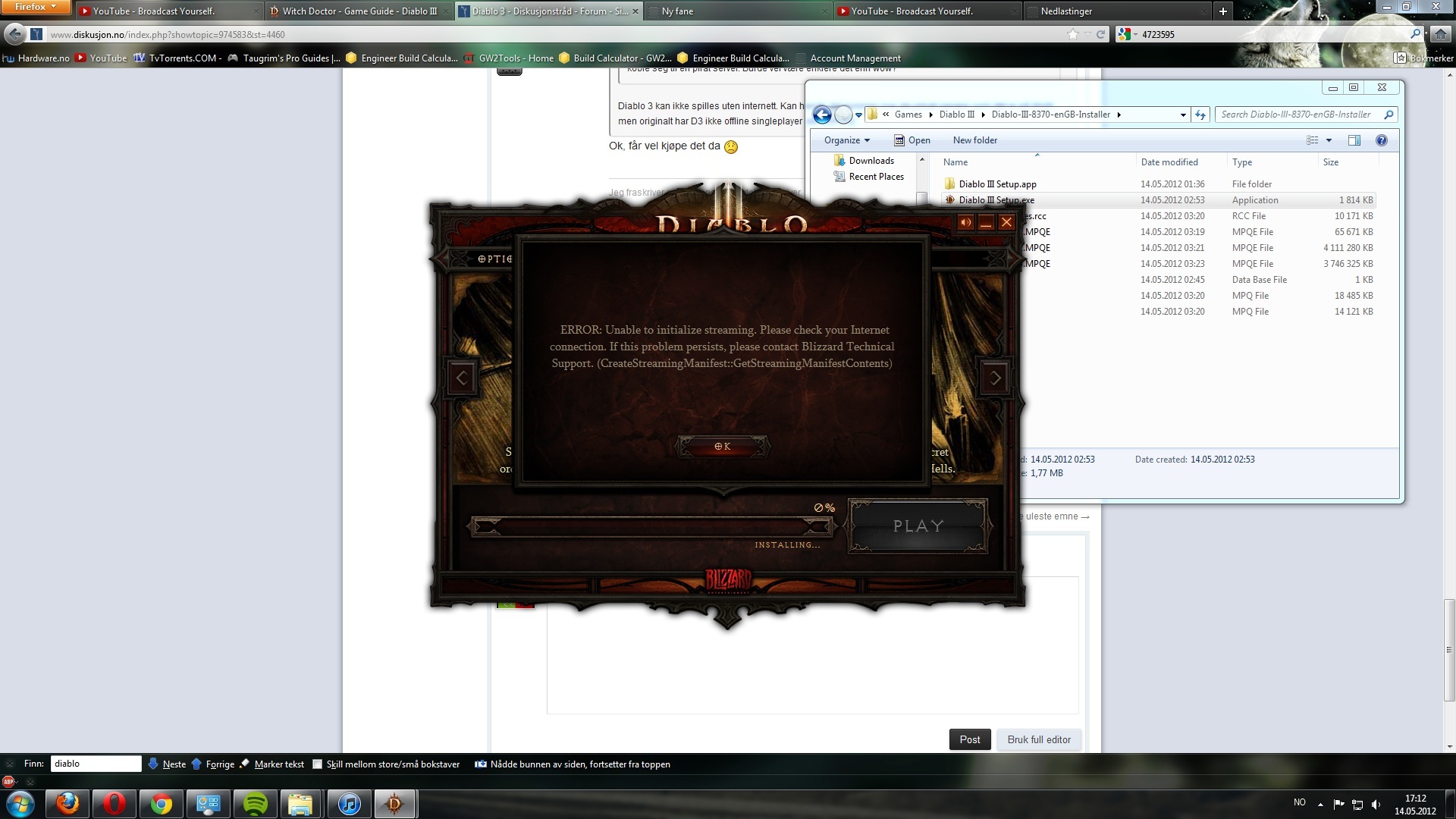Image resolution: width=1456 pixels, height=819 pixels.
Task: Select Downloads in navigation pane
Action: coord(864,161)
